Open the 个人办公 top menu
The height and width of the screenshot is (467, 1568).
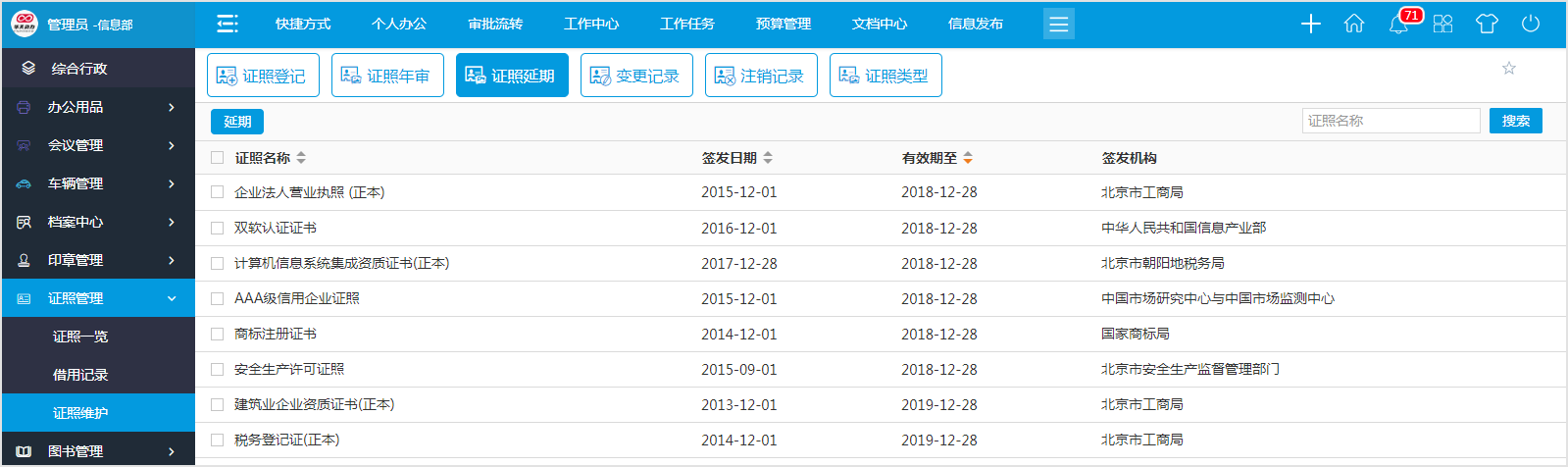pos(399,24)
